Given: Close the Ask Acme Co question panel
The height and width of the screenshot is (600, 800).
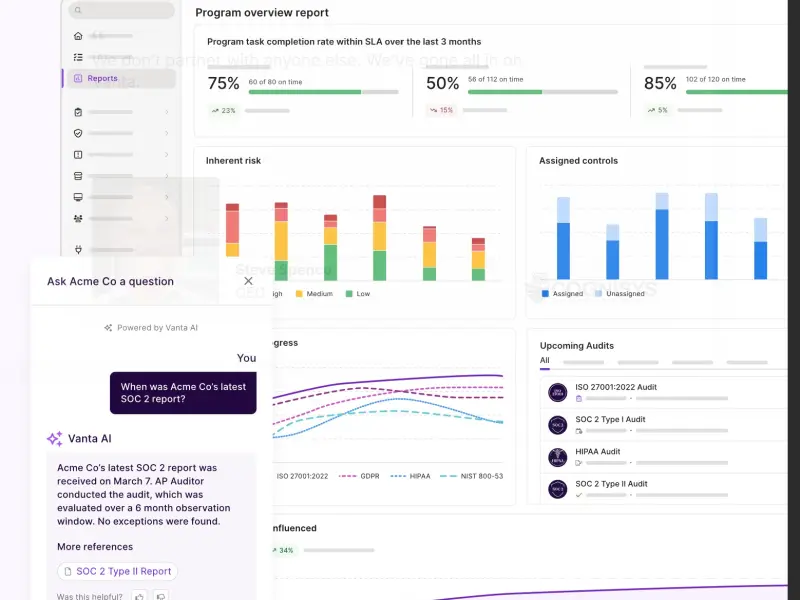Looking at the screenshot, I should click(x=249, y=281).
